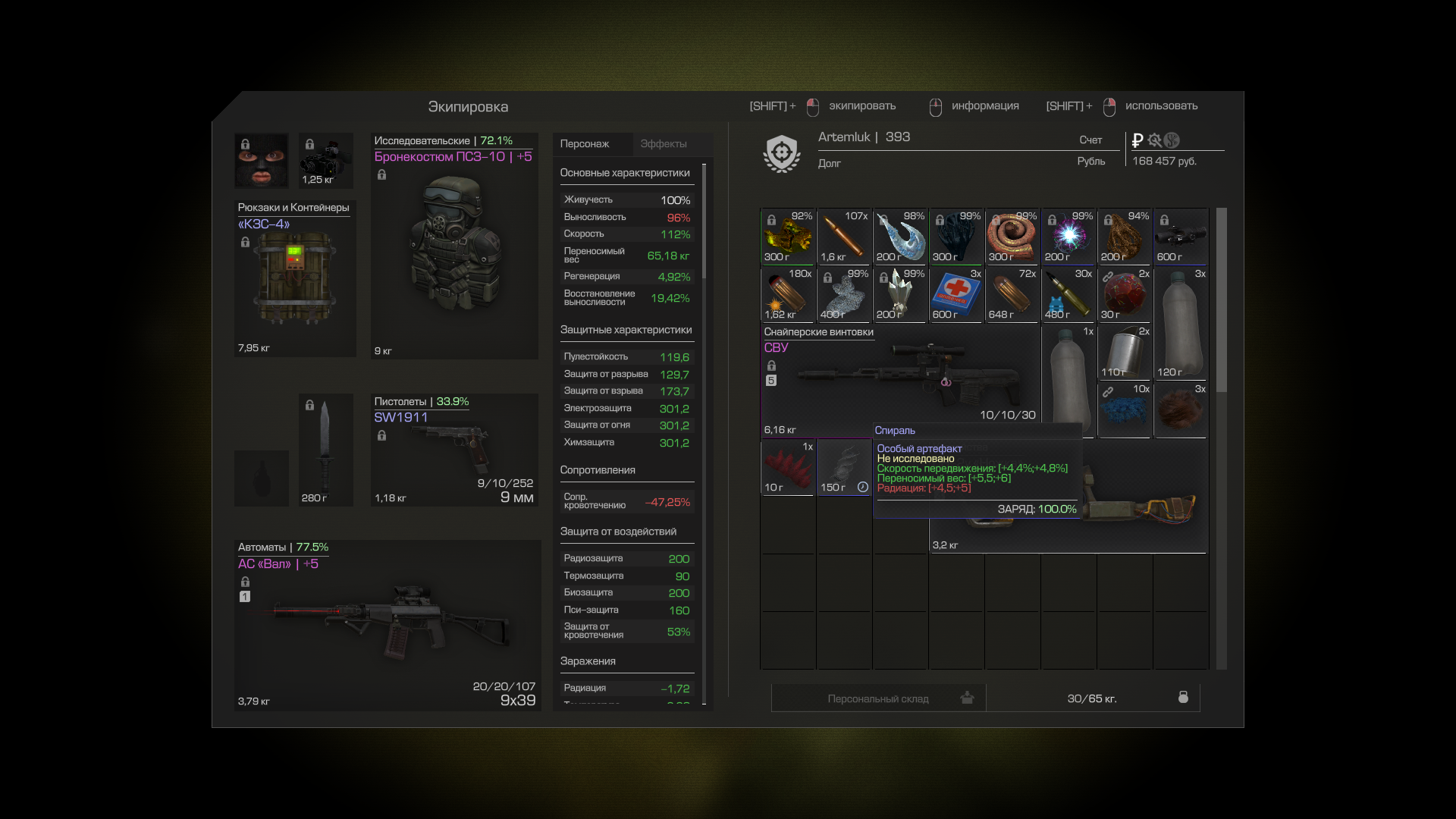
Task: Select the 2x tin can weighing 110 г
Action: pos(1125,352)
